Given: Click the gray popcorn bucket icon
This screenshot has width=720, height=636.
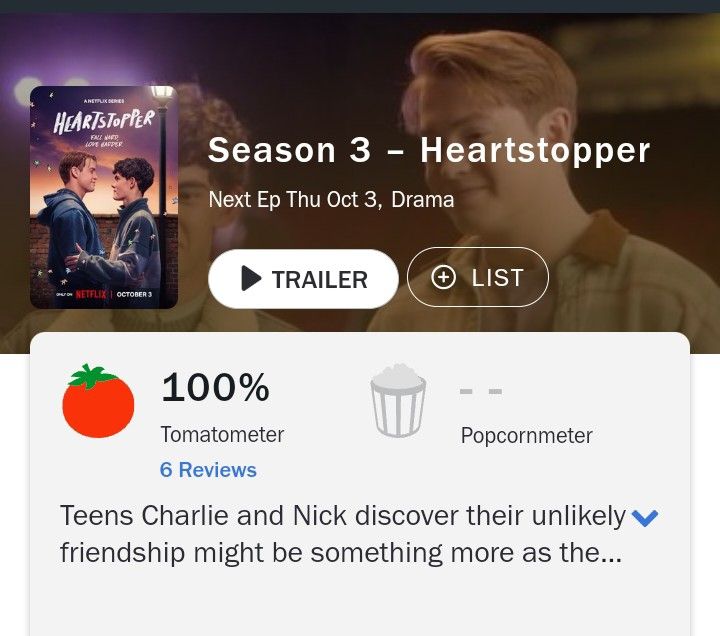Looking at the screenshot, I should pos(398,400).
